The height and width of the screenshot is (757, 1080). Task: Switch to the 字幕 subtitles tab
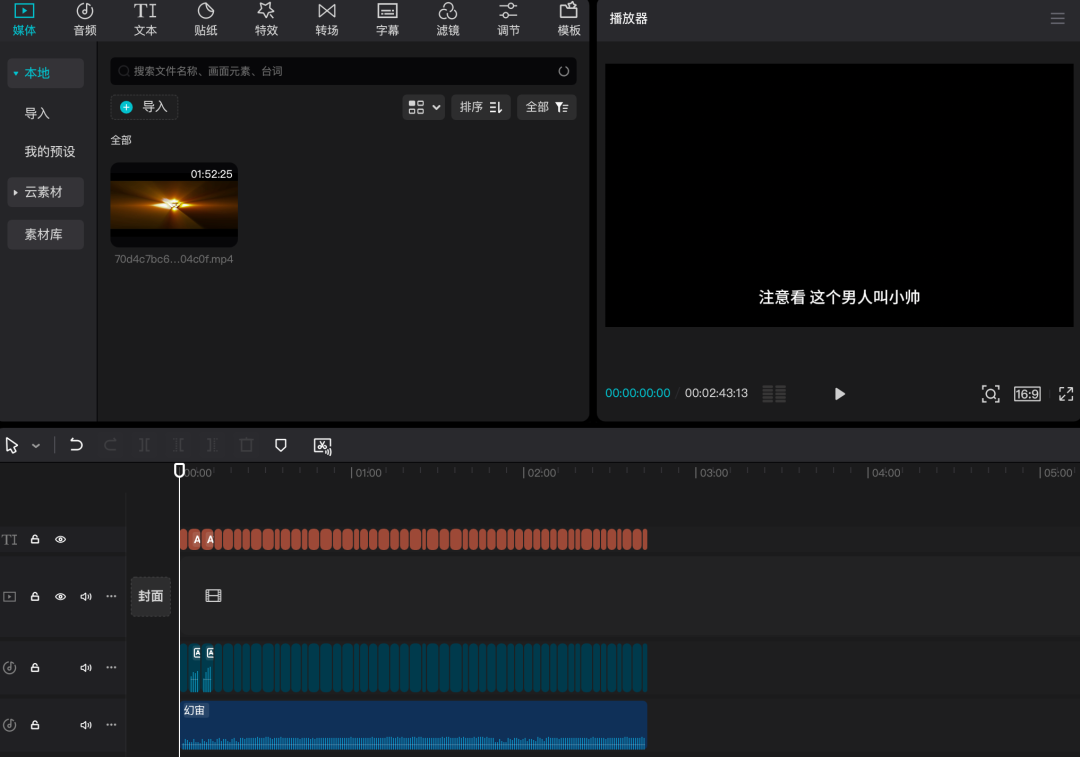[387, 19]
